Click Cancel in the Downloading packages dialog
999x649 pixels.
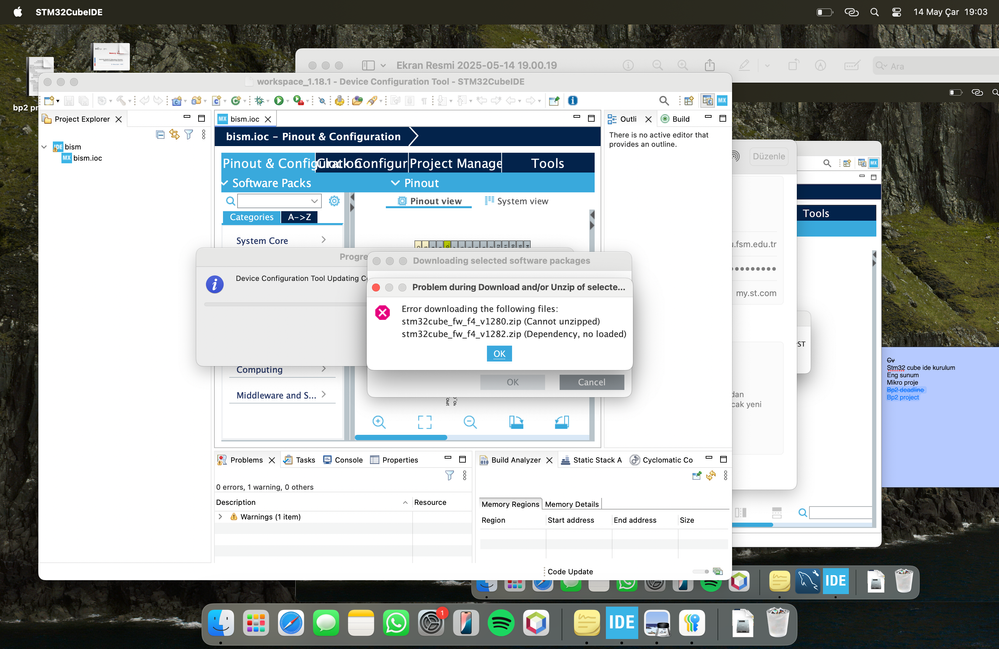[591, 382]
